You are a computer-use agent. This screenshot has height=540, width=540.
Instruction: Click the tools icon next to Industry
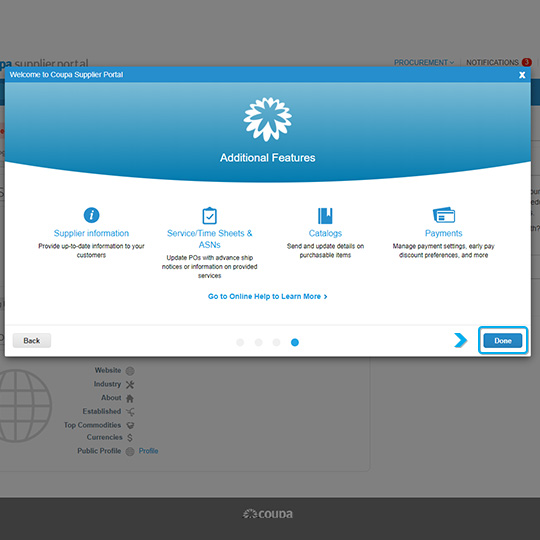coord(130,384)
